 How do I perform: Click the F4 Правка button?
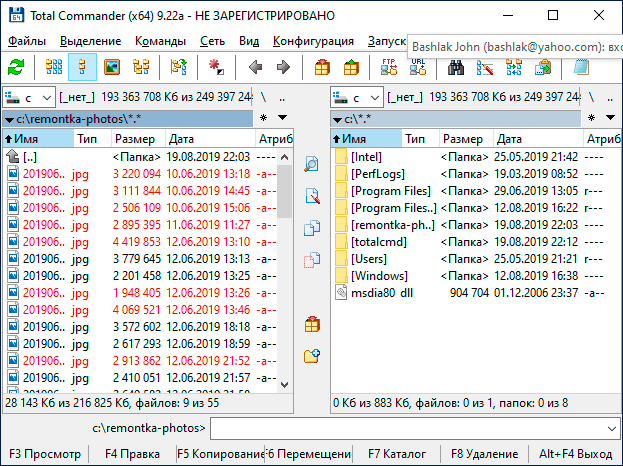pos(132,454)
